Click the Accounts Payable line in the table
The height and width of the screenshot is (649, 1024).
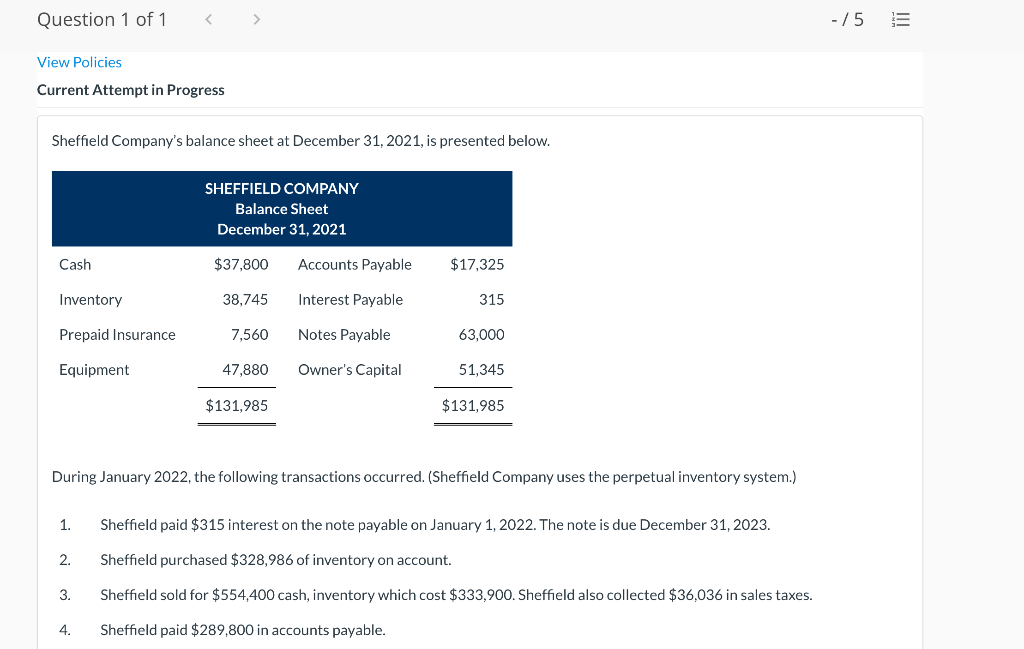coord(354,264)
